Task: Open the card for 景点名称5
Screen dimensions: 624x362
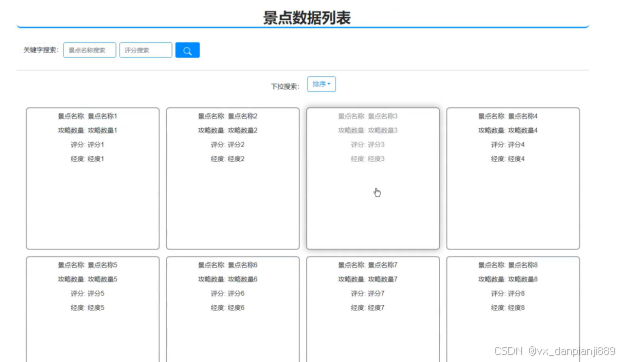Action: click(x=93, y=309)
